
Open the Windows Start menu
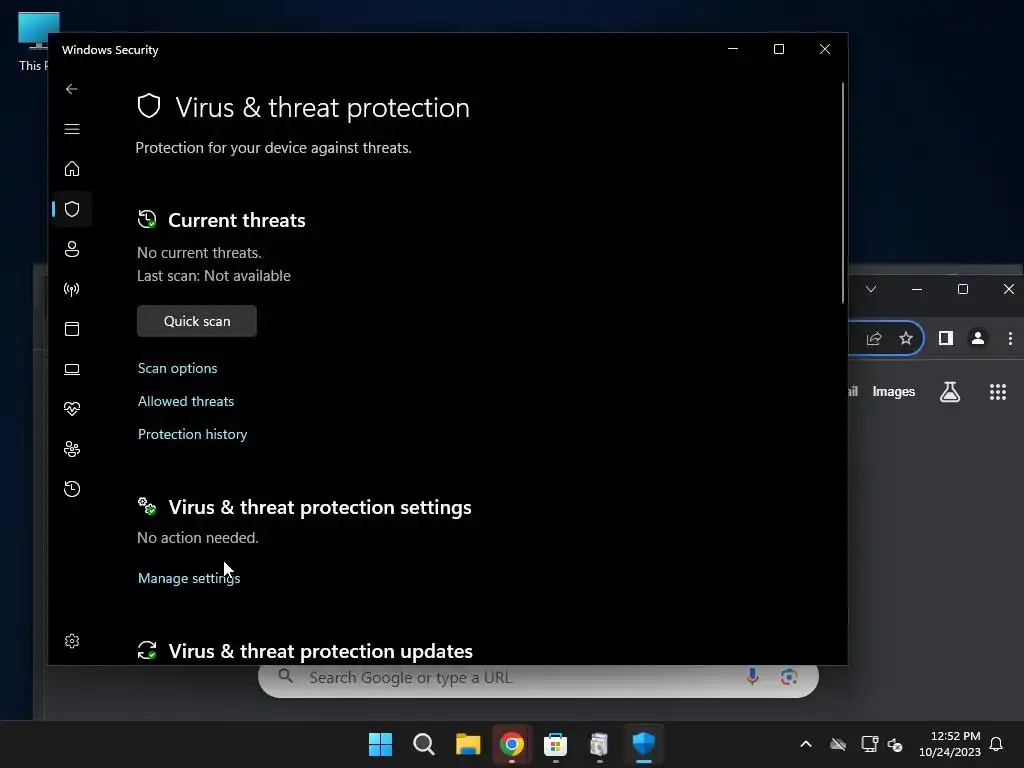380,744
